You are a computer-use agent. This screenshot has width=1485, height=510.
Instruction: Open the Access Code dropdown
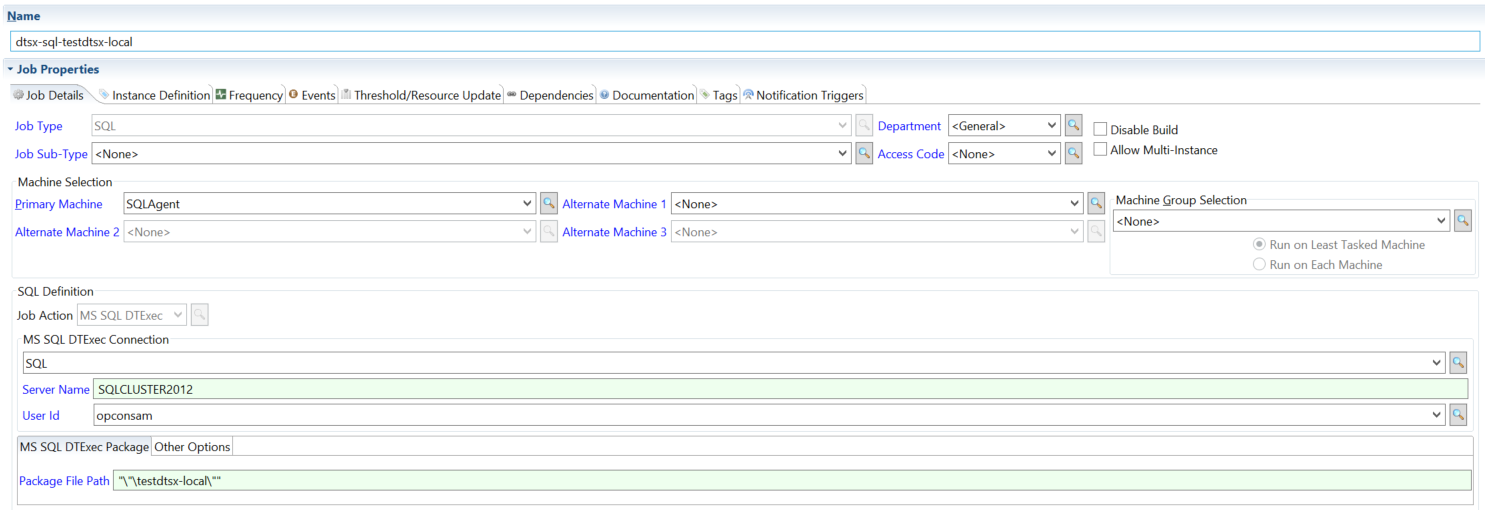[x=1051, y=154]
